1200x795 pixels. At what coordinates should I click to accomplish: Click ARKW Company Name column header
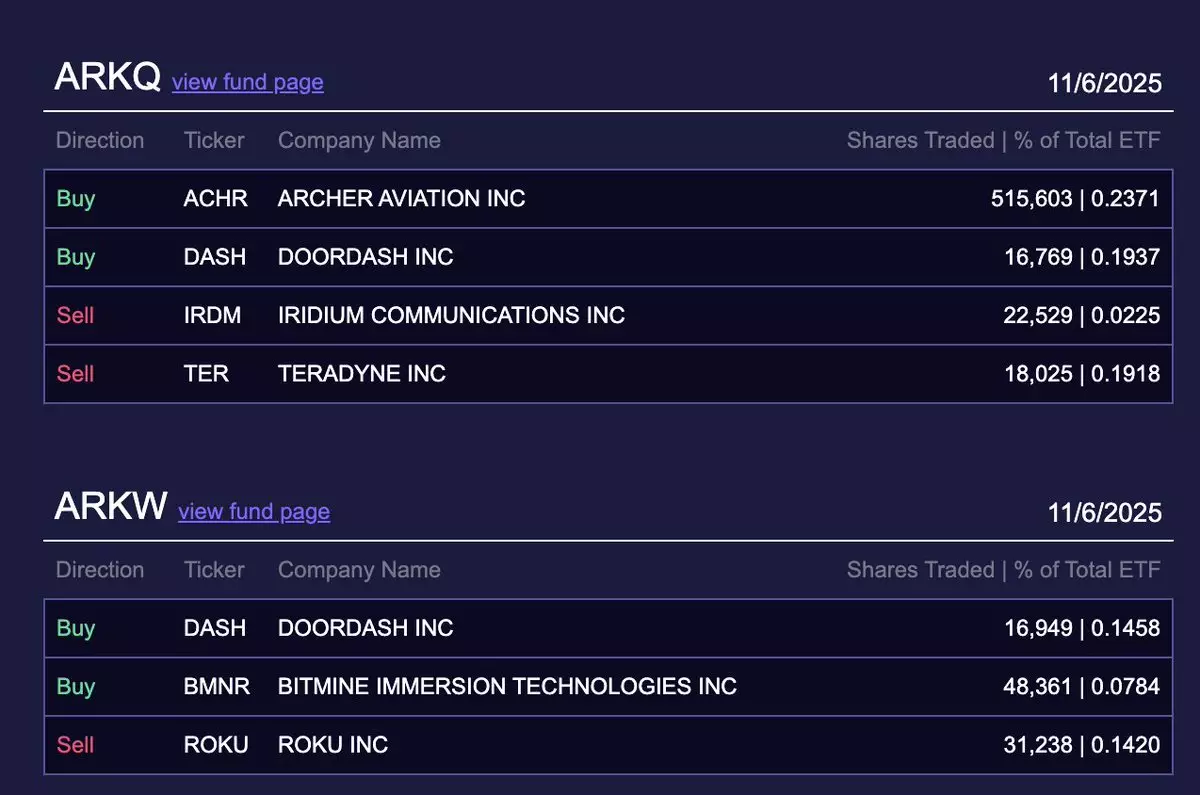(359, 570)
